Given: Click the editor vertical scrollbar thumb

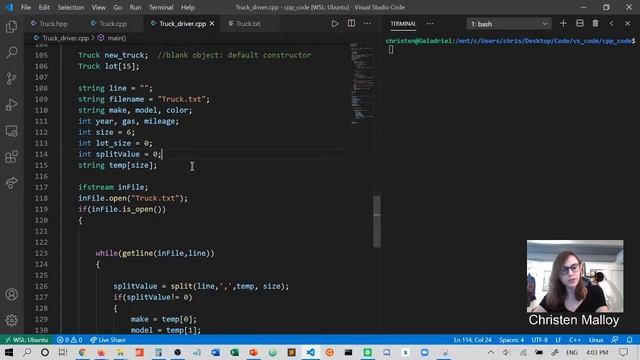Looking at the screenshot, I should [x=377, y=221].
